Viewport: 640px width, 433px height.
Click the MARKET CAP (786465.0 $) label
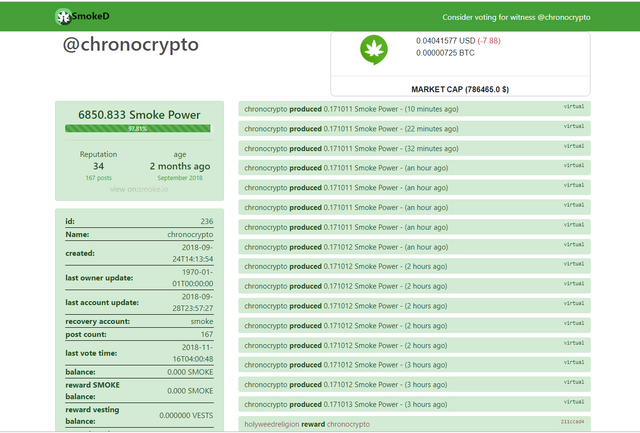click(x=460, y=89)
